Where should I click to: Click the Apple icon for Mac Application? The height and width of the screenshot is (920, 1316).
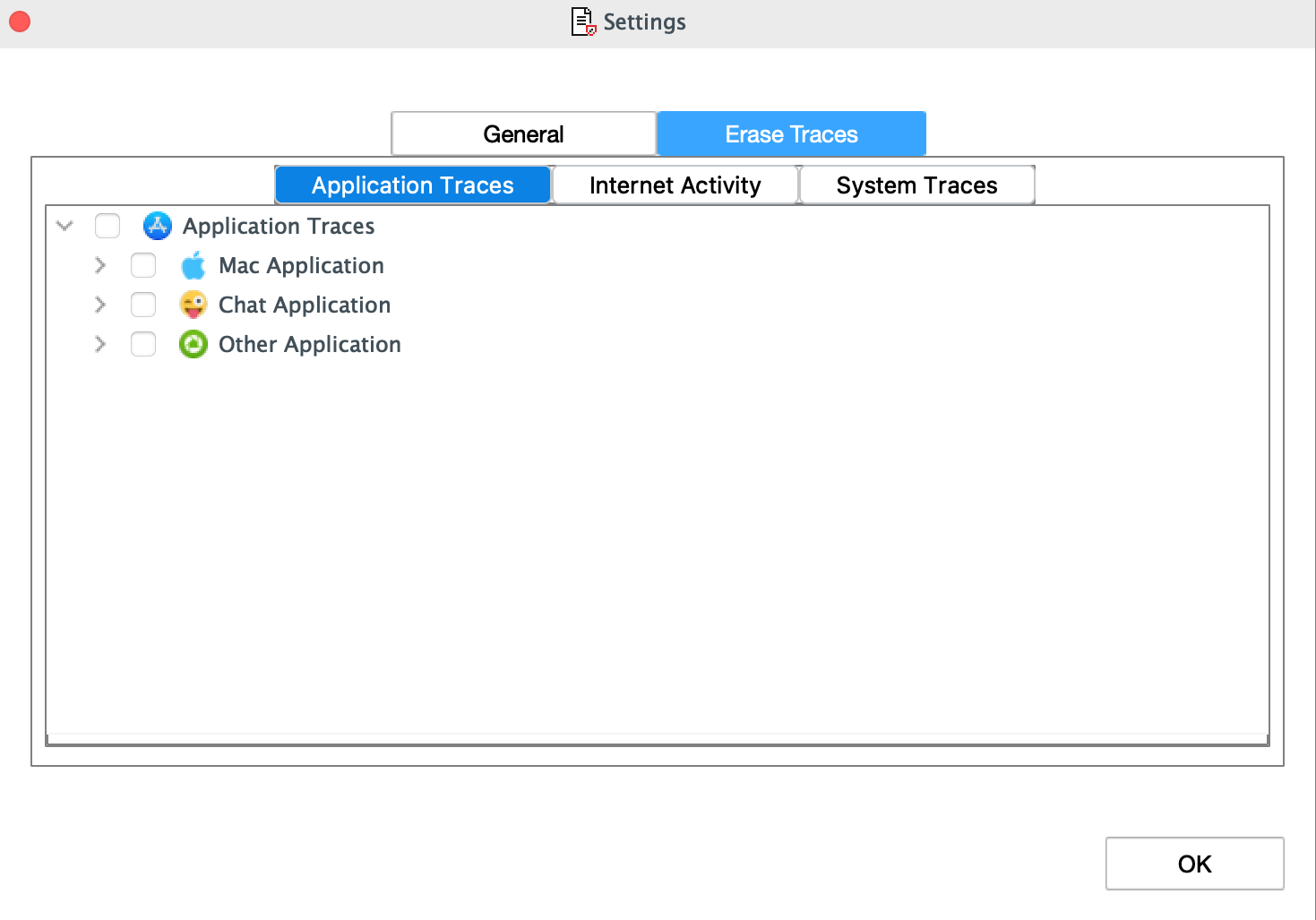point(194,265)
